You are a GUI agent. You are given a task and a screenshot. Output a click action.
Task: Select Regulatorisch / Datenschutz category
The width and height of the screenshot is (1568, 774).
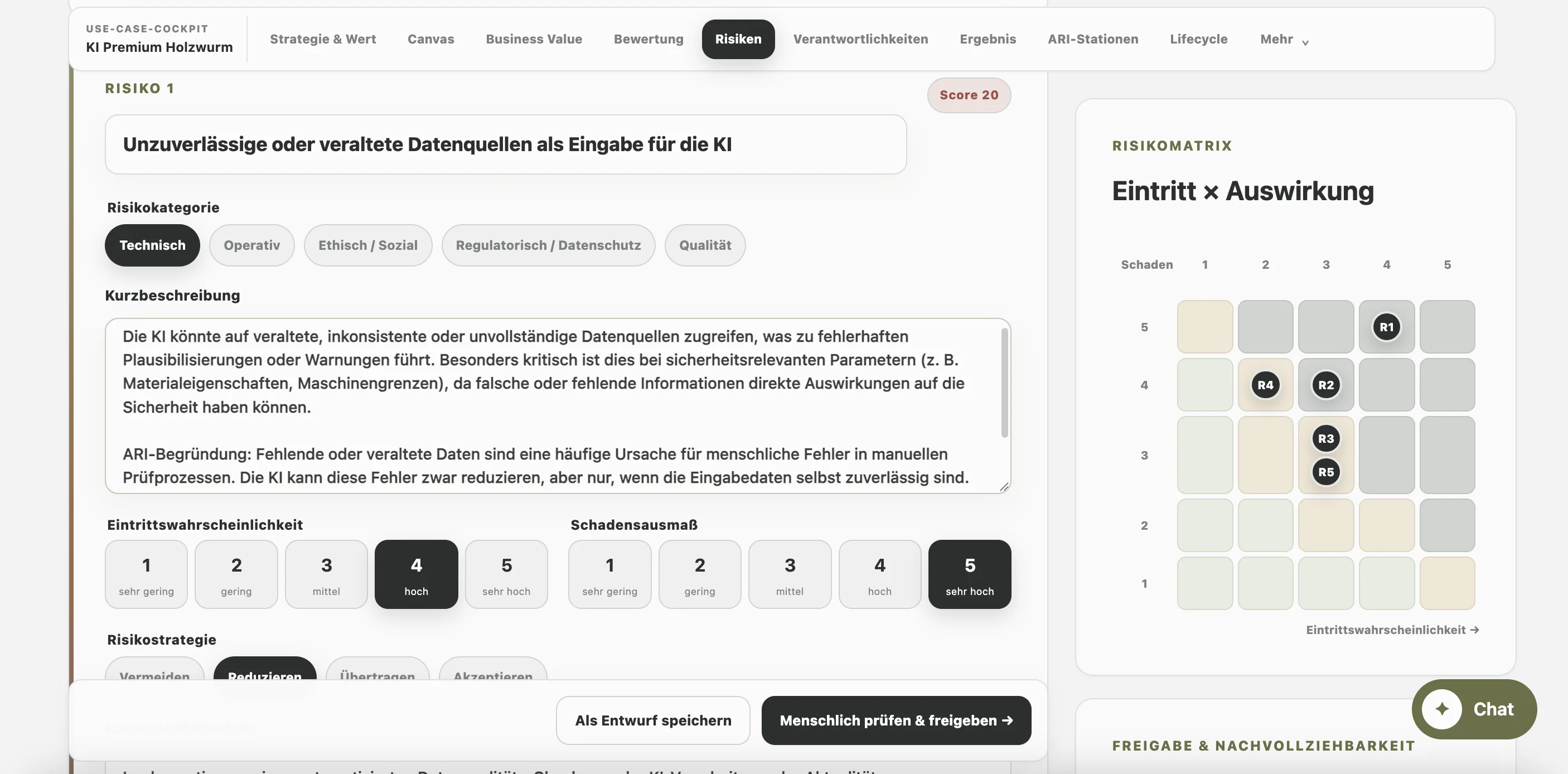click(x=548, y=245)
